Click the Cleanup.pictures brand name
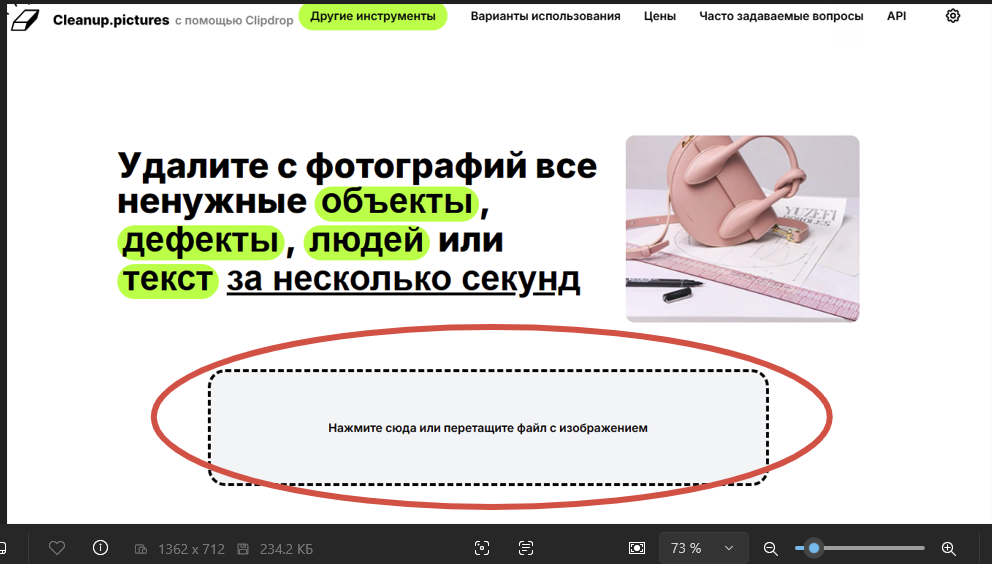Screen dimensions: 992x564 [x=111, y=20]
